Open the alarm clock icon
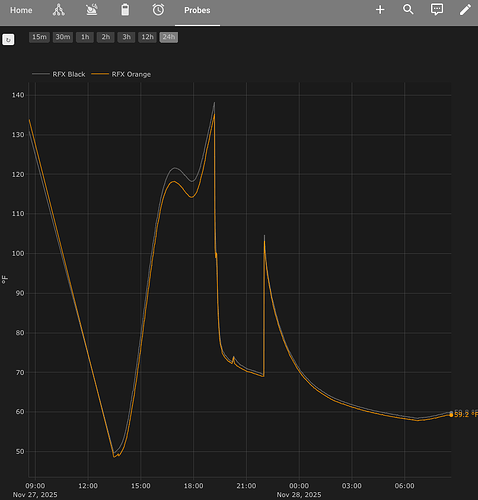The width and height of the screenshot is (478, 500). (x=158, y=10)
